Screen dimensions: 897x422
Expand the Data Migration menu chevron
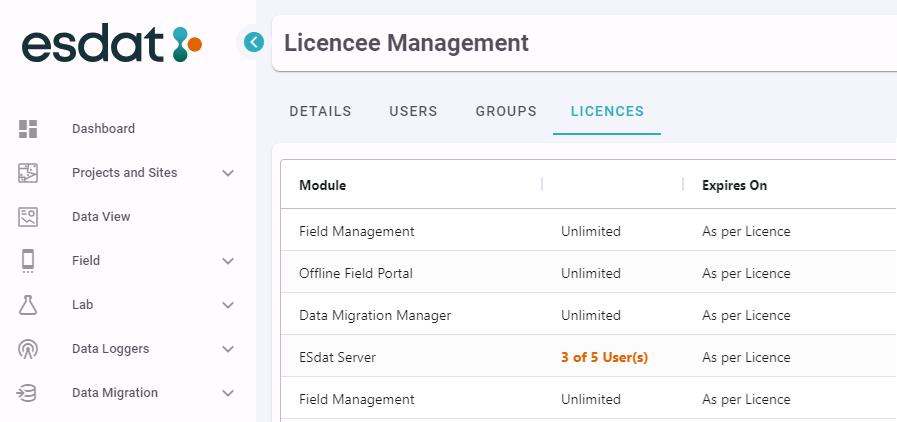pos(228,393)
